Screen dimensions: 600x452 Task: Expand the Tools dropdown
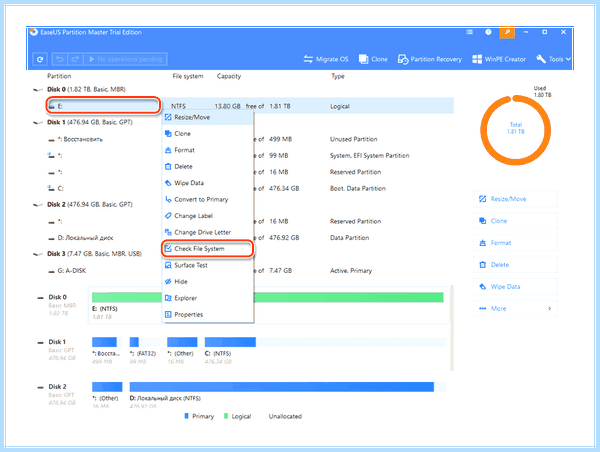pyautogui.click(x=553, y=59)
